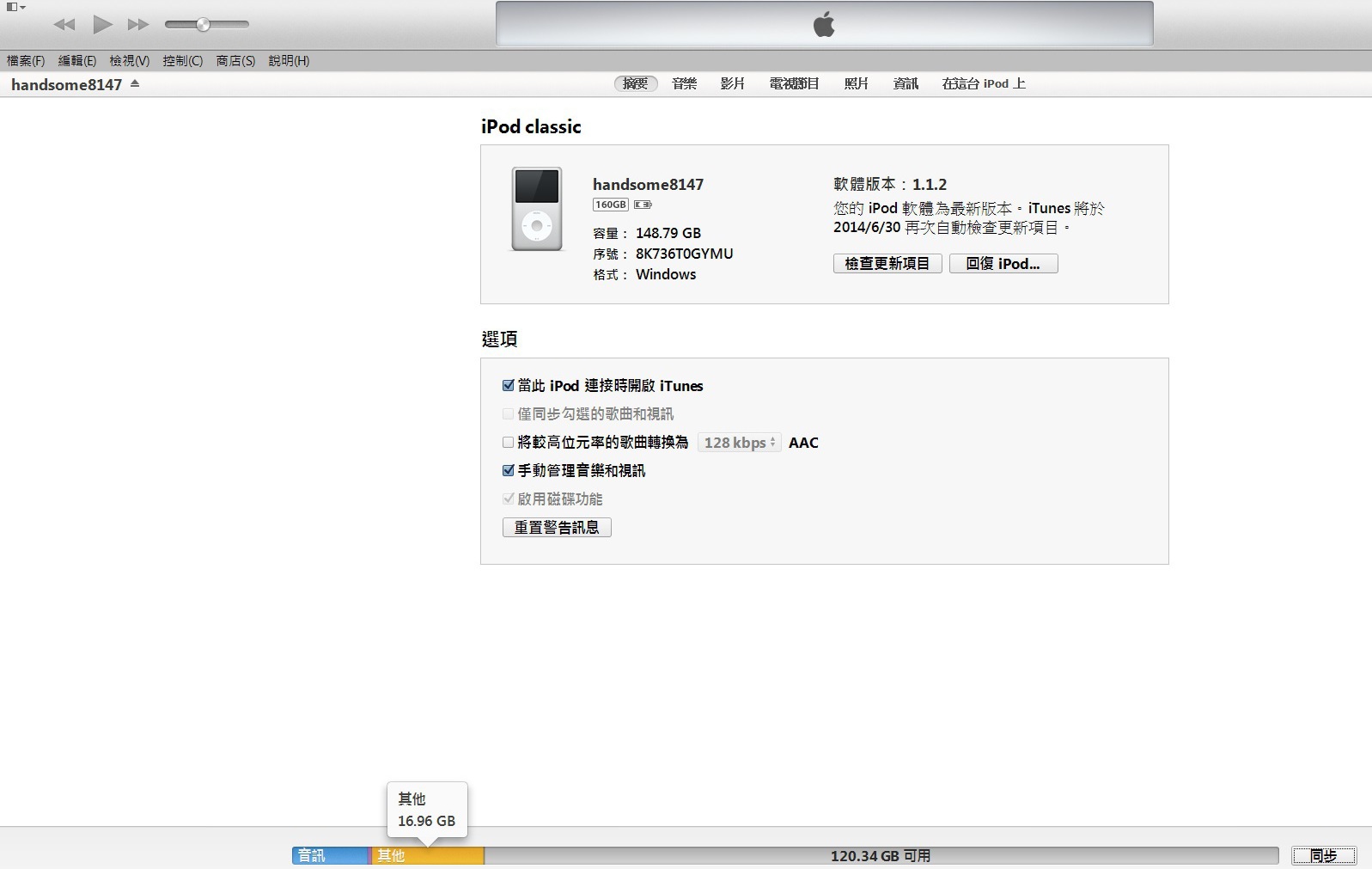Screen dimensions: 1372x869
Task: Open the 128 kbps bitrate dropdown
Action: point(739,443)
